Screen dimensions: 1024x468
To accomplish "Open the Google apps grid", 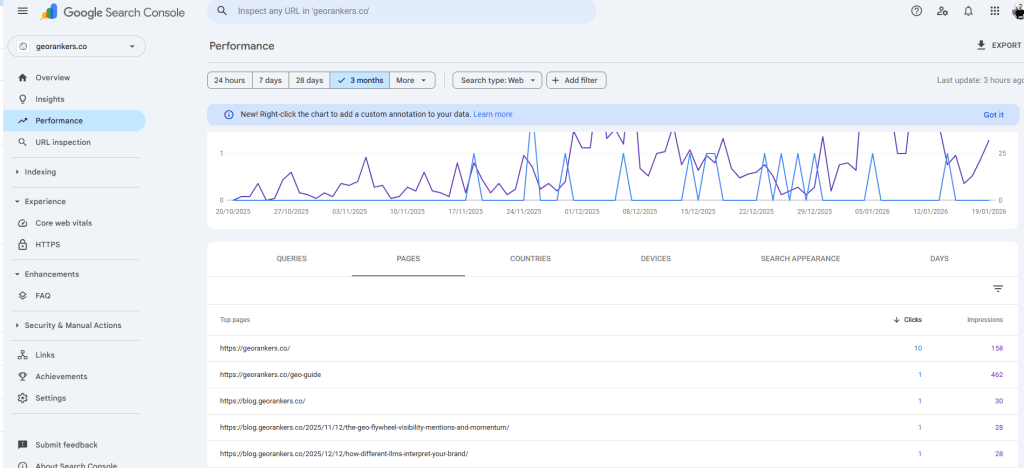I will [x=995, y=11].
